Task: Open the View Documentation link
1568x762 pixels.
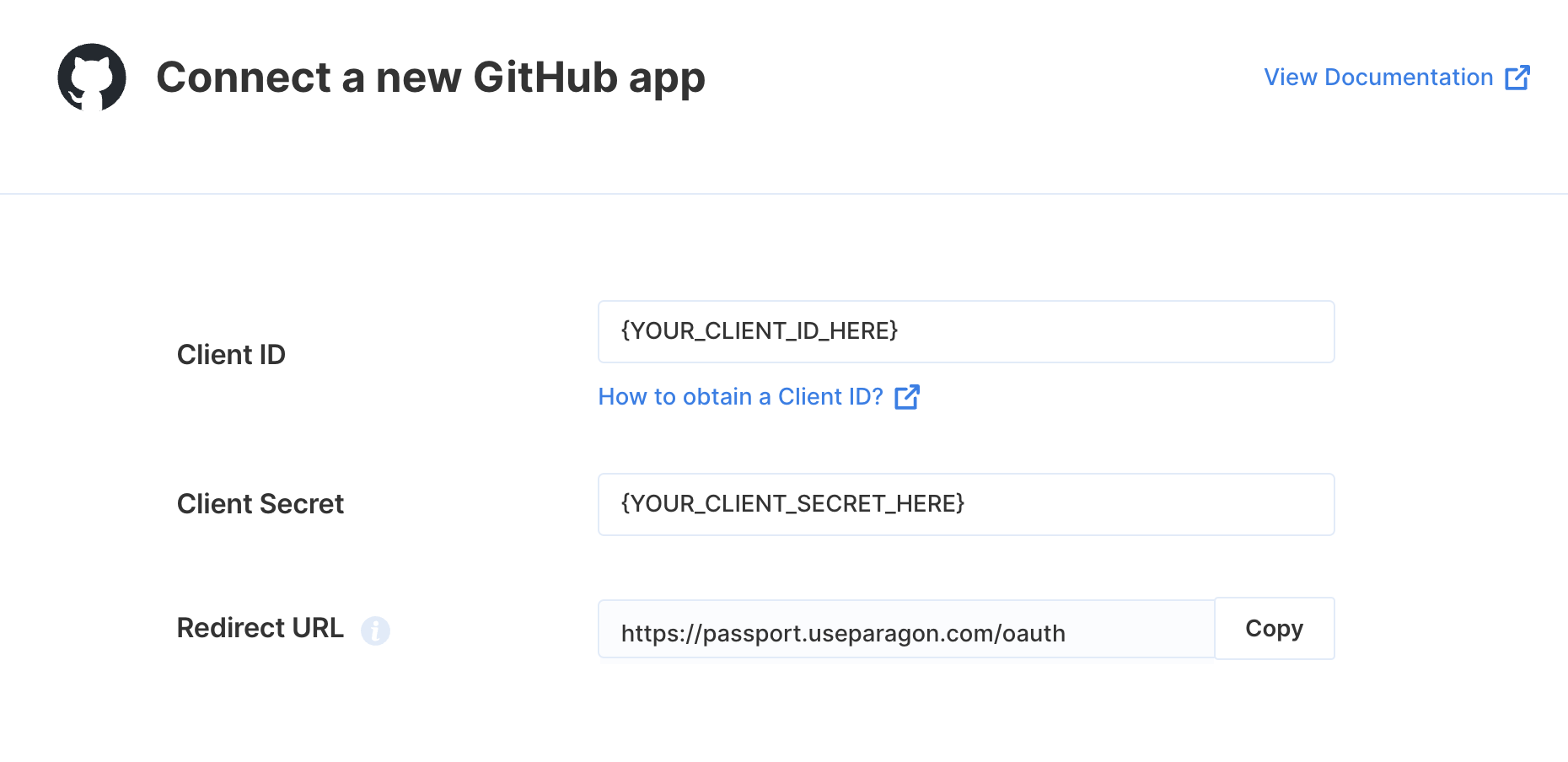Action: tap(1397, 78)
